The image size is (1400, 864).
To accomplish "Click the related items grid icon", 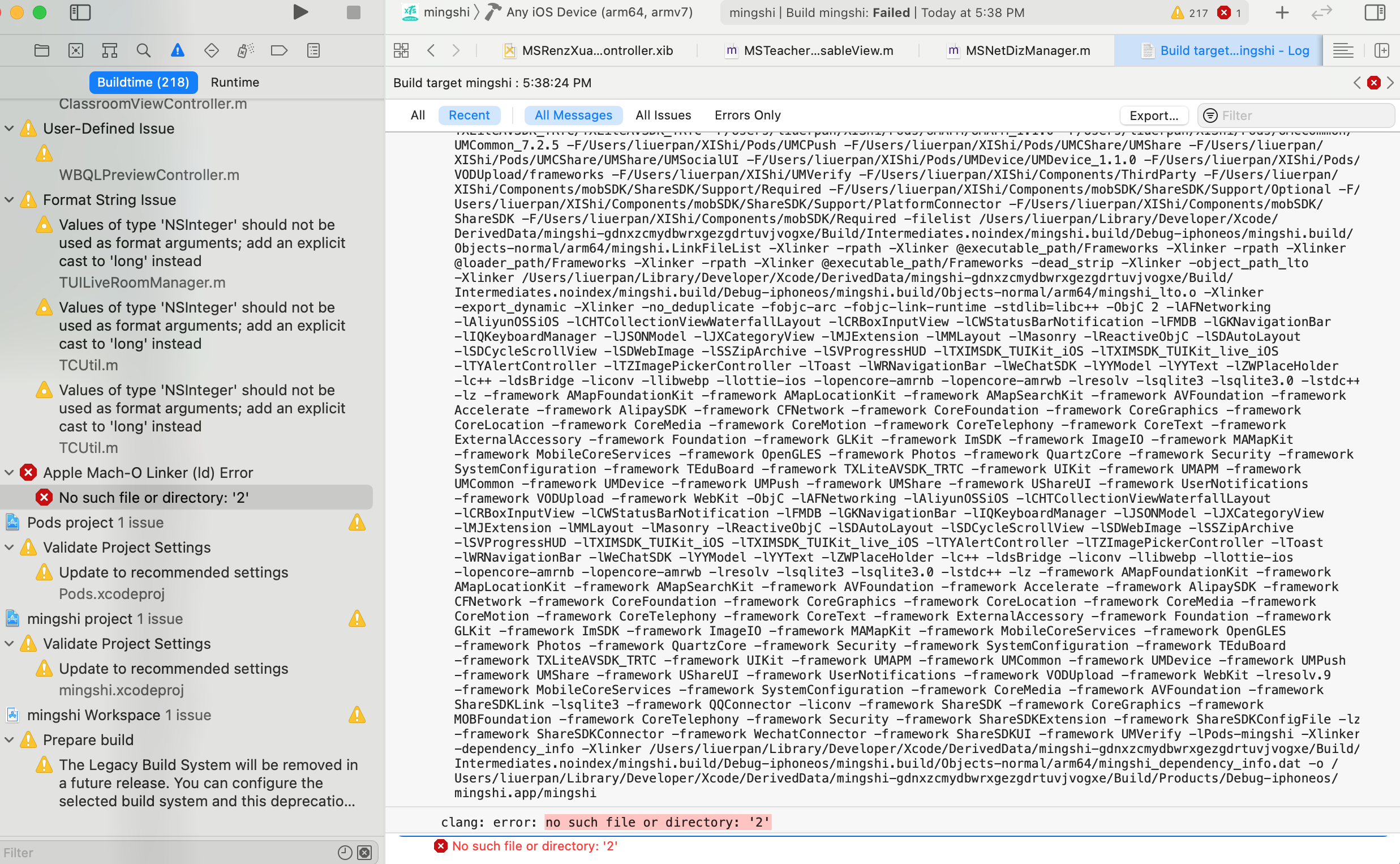I will [x=401, y=50].
